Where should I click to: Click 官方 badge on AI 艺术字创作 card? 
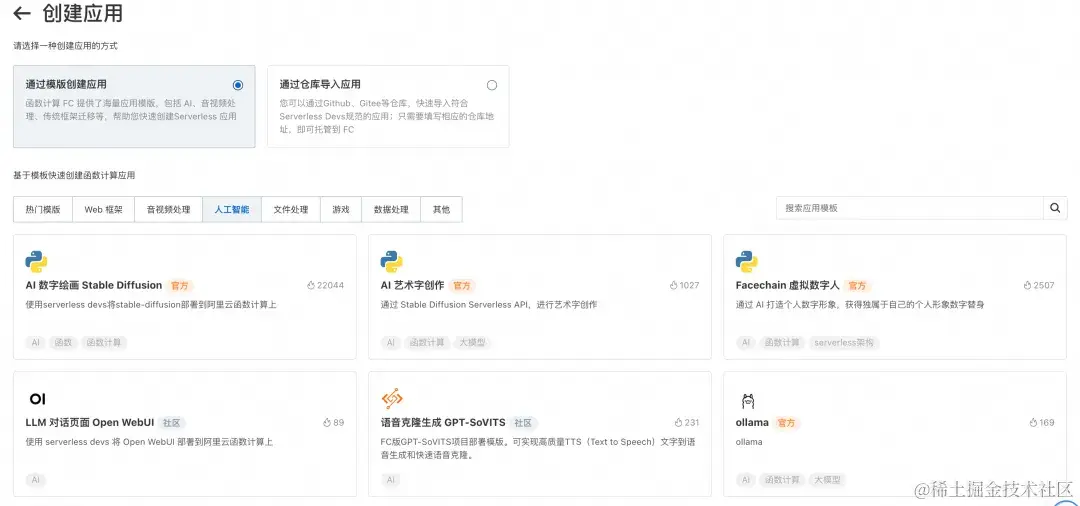tap(462, 286)
